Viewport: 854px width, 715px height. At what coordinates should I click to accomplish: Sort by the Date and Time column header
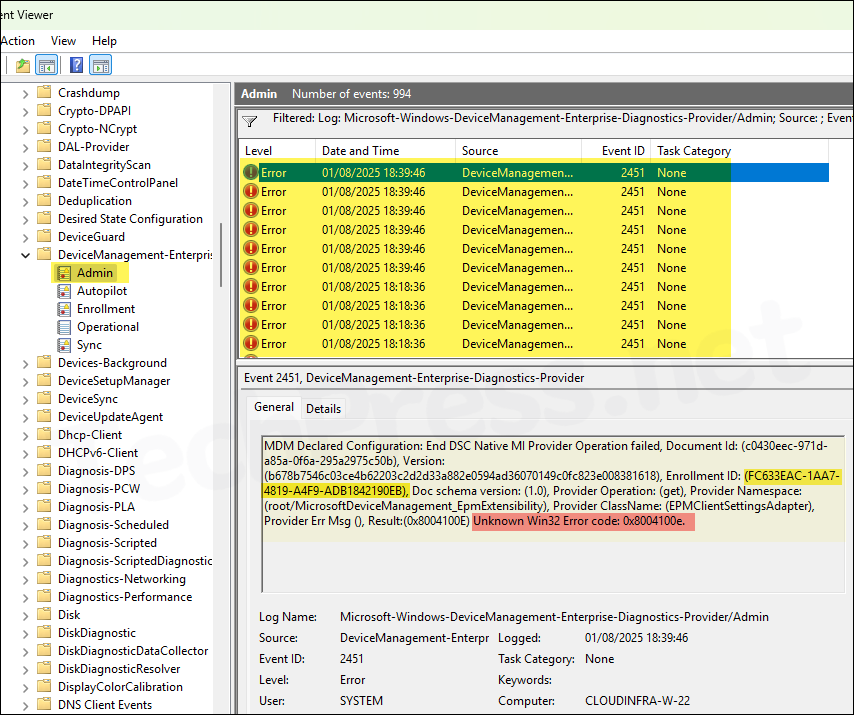[x=385, y=151]
